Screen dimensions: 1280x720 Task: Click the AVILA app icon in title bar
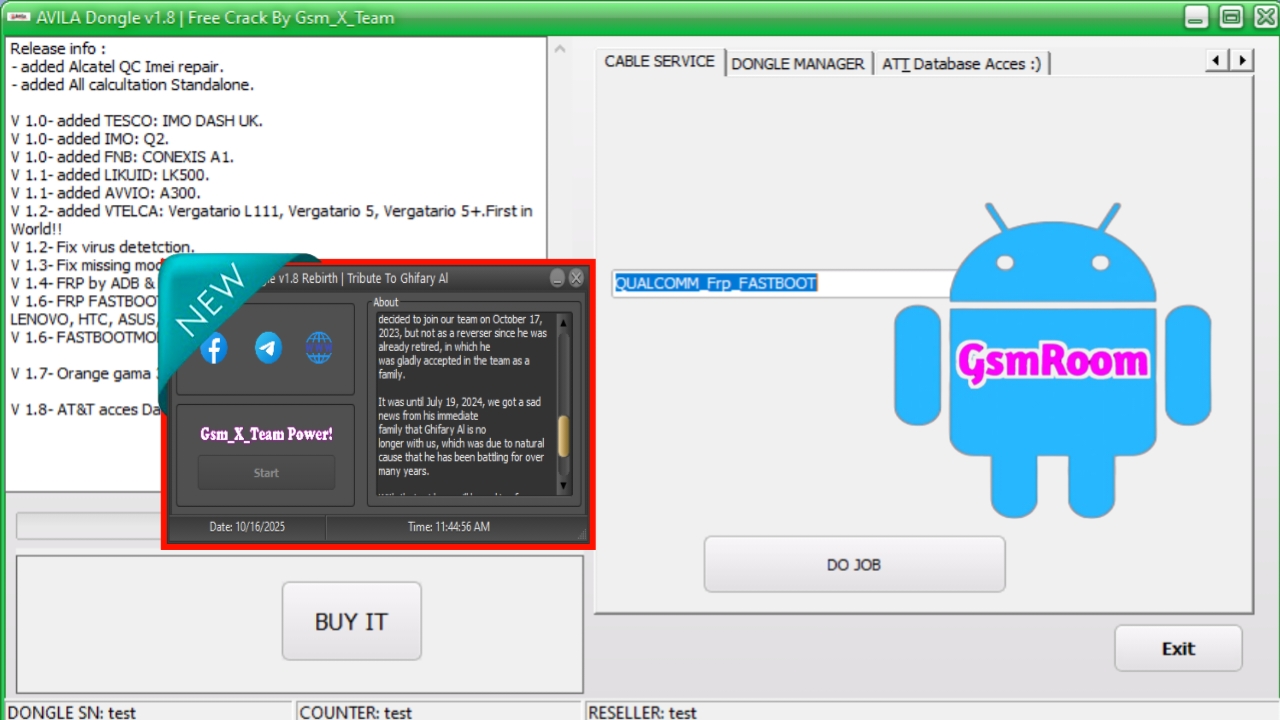coord(18,17)
